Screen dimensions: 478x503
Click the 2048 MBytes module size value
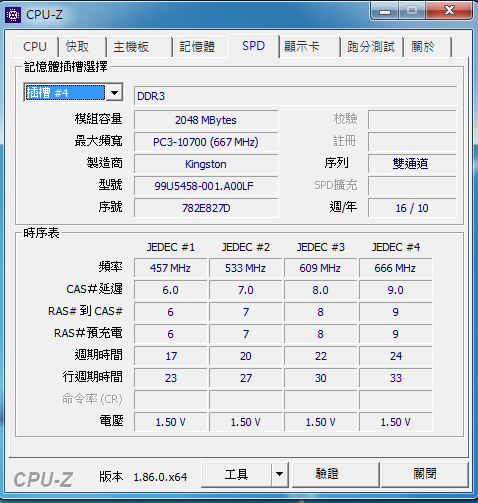pyautogui.click(x=206, y=120)
